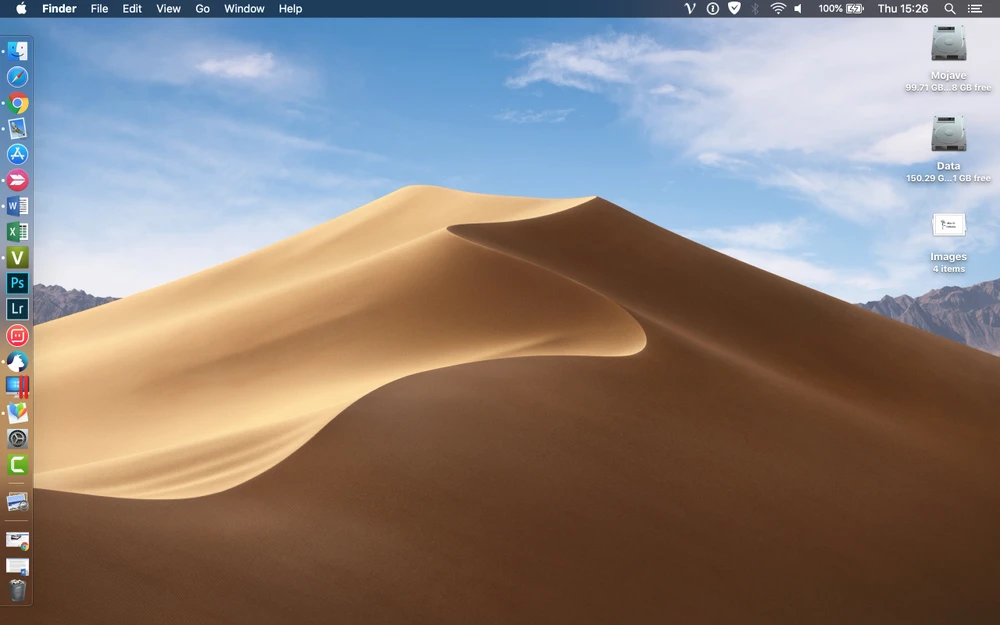Open the Trash in the Dock
Screen dimensions: 1000x625
click(17, 591)
